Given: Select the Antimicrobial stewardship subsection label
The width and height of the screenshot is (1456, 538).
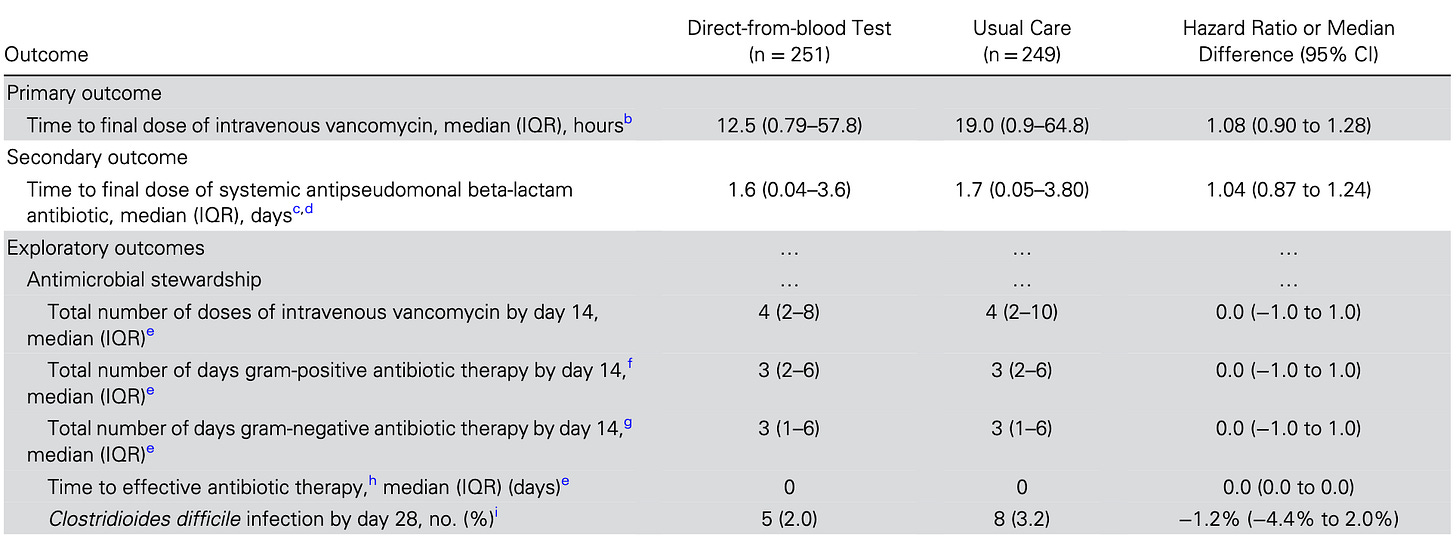Looking at the screenshot, I should tap(144, 279).
